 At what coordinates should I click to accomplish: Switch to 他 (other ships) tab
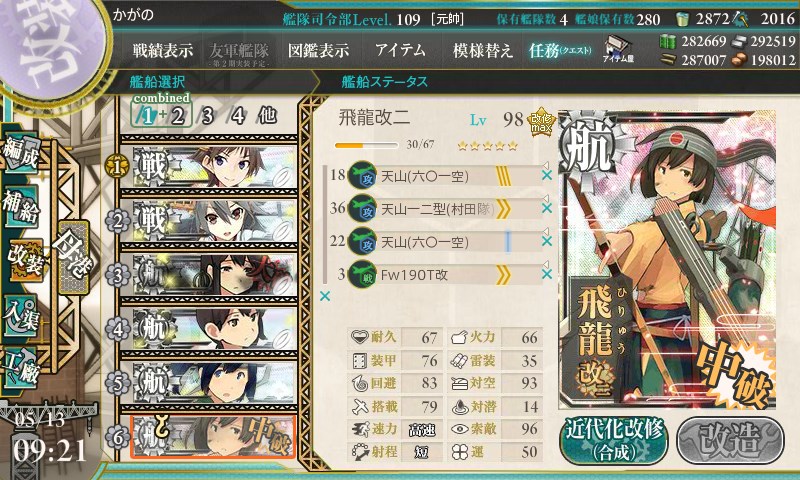pos(267,116)
